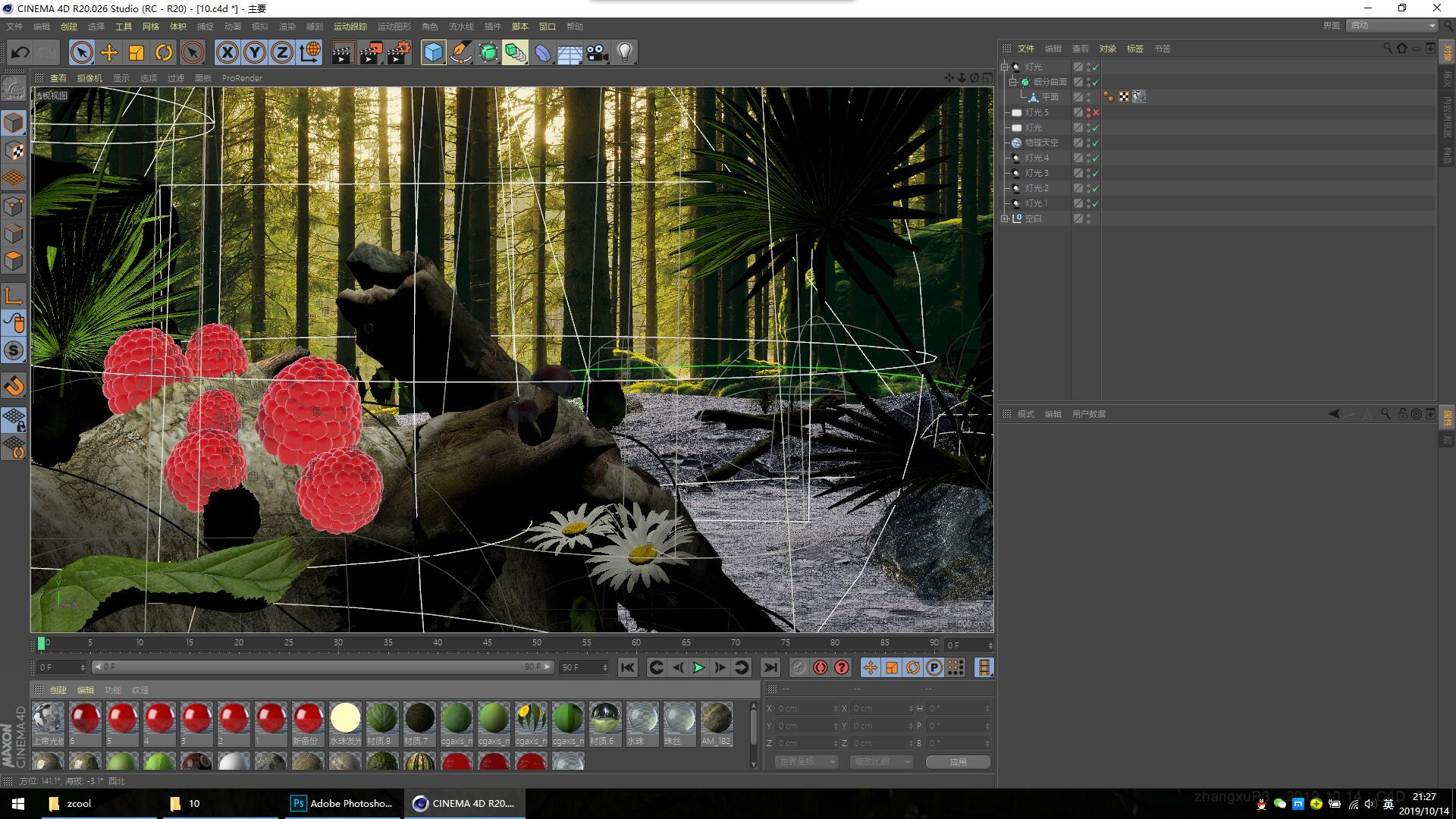Screen dimensions: 1456x819
Task: Expand the 空白 null object tree
Action: coord(1005,218)
